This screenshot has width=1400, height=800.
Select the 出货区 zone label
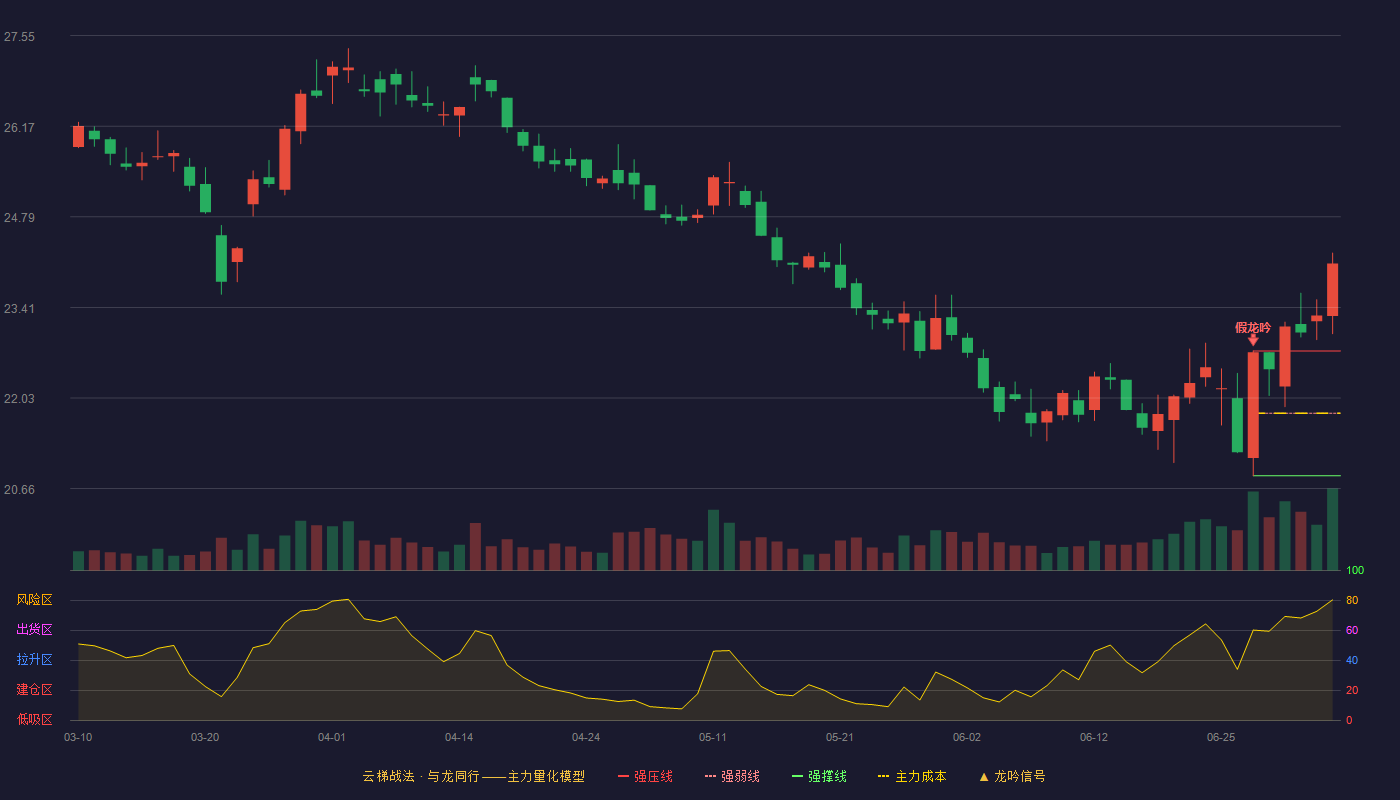coord(34,630)
